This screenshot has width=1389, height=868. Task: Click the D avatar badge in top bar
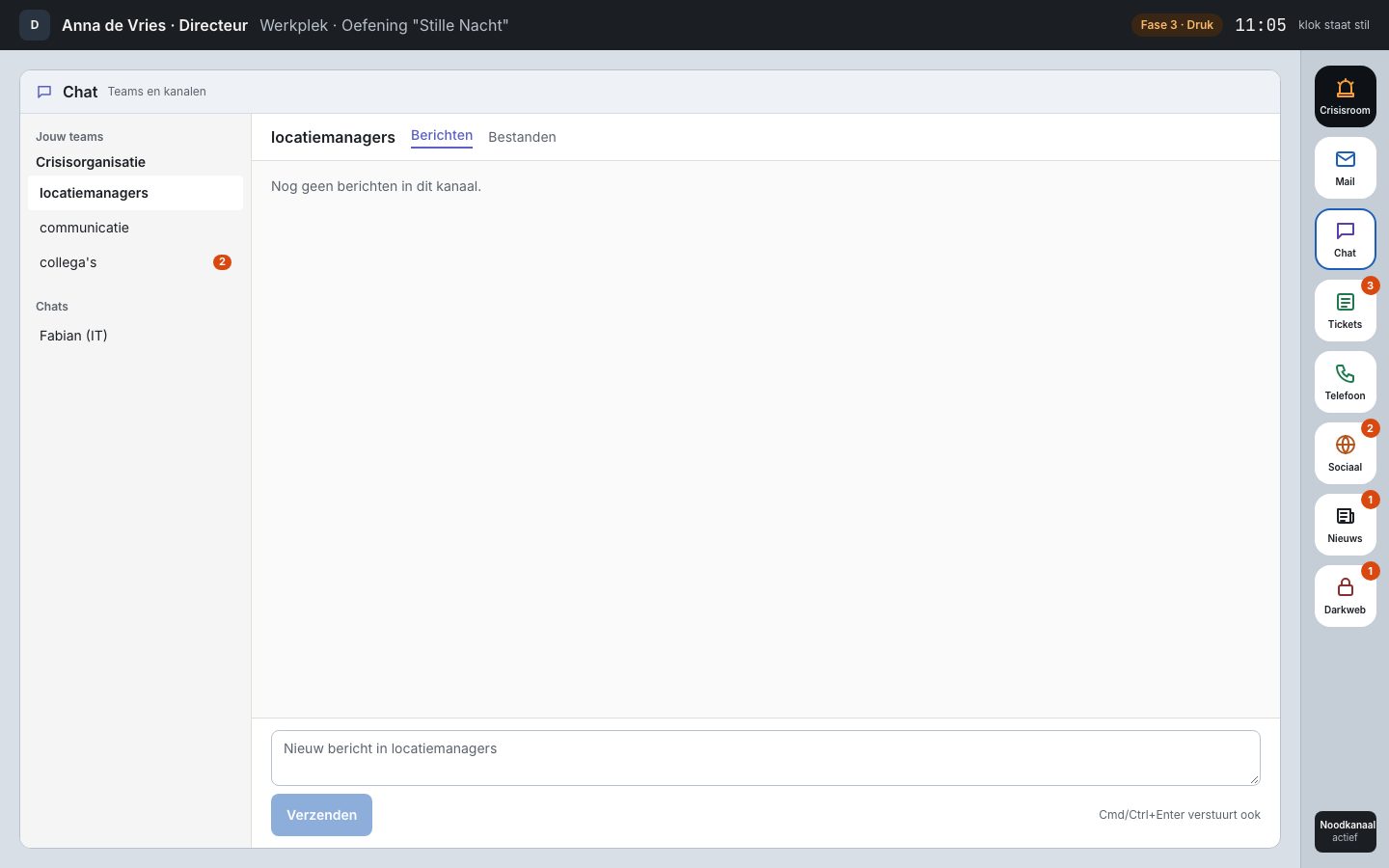tap(35, 25)
